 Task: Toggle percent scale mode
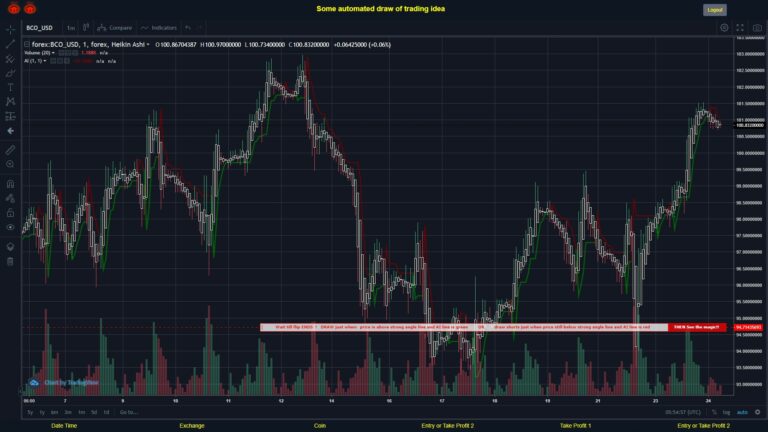point(714,412)
